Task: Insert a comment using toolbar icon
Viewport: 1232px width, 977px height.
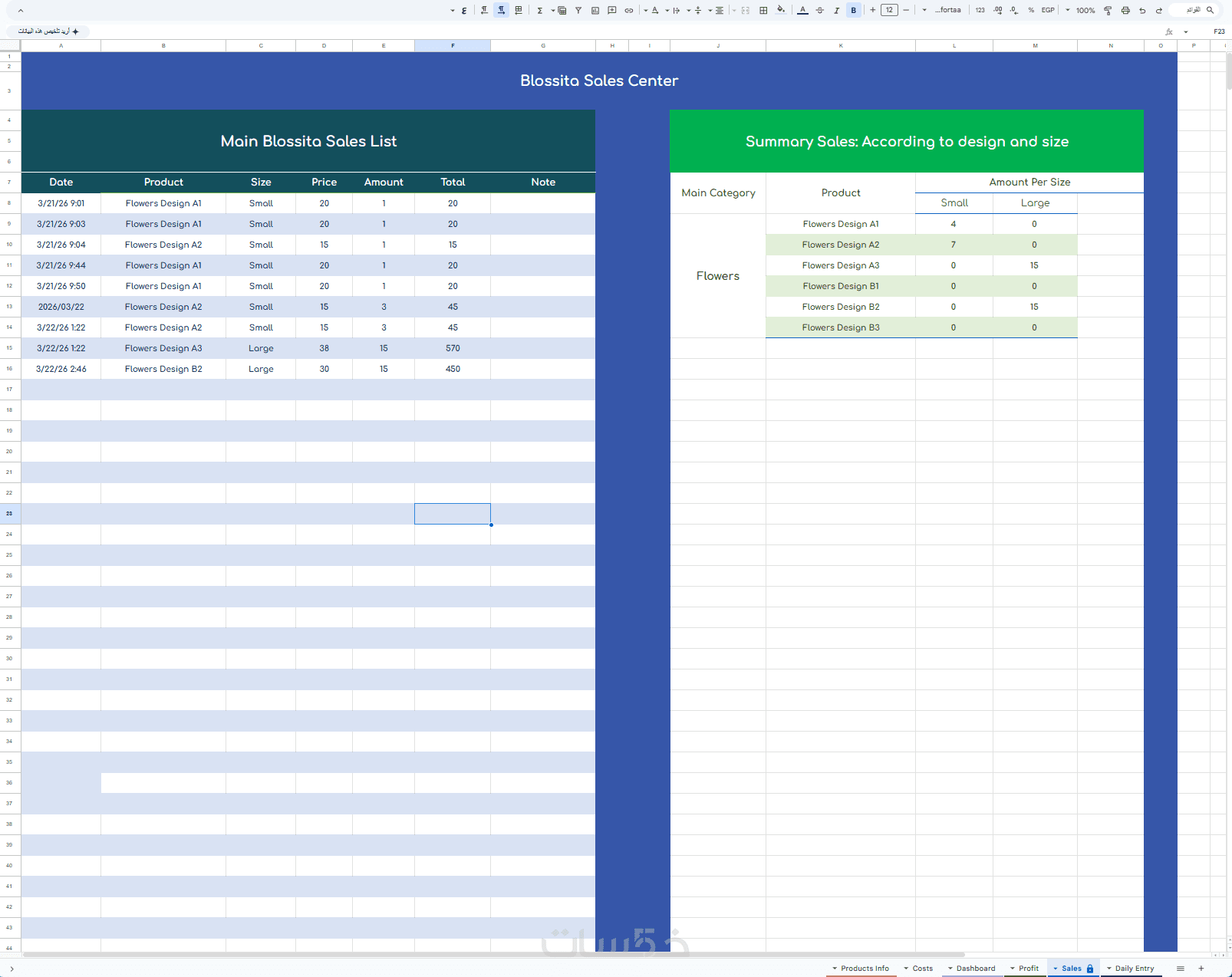Action: (612, 10)
